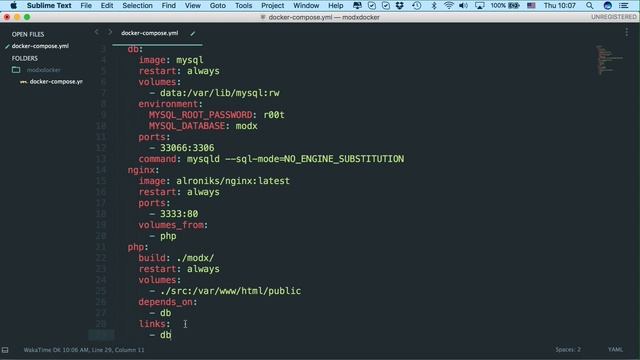
Task: Open the View menu
Action: pos(193,6)
